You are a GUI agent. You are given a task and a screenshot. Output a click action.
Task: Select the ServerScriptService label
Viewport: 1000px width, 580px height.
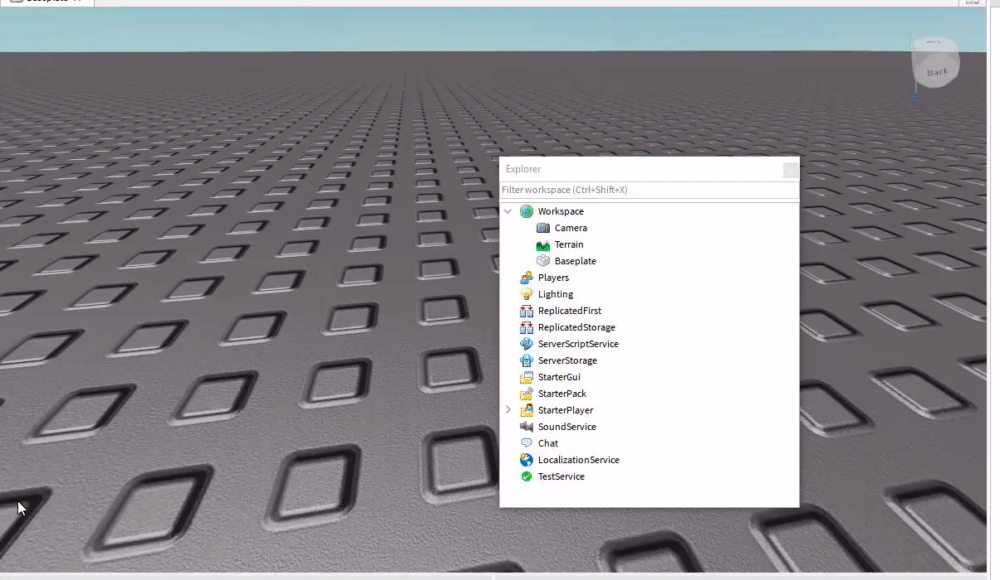coord(578,344)
